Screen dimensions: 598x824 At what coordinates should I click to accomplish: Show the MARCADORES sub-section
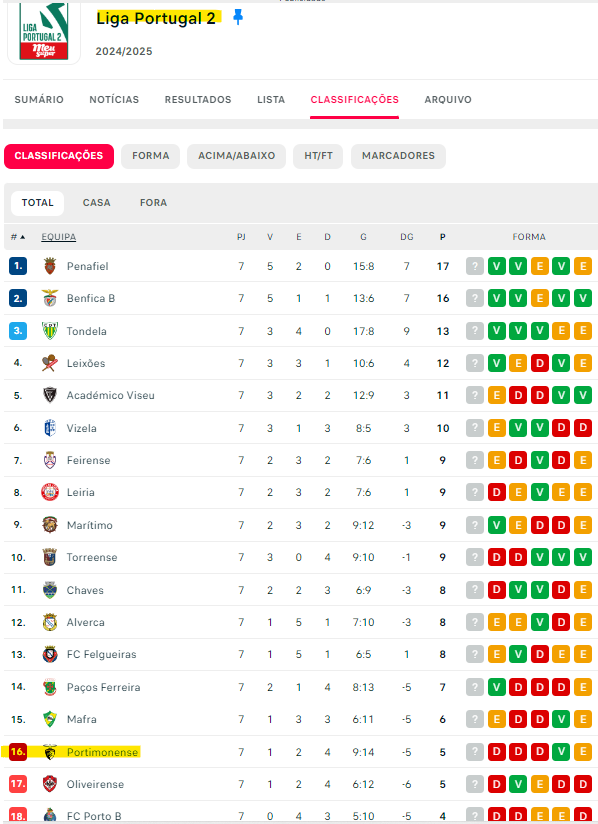398,156
